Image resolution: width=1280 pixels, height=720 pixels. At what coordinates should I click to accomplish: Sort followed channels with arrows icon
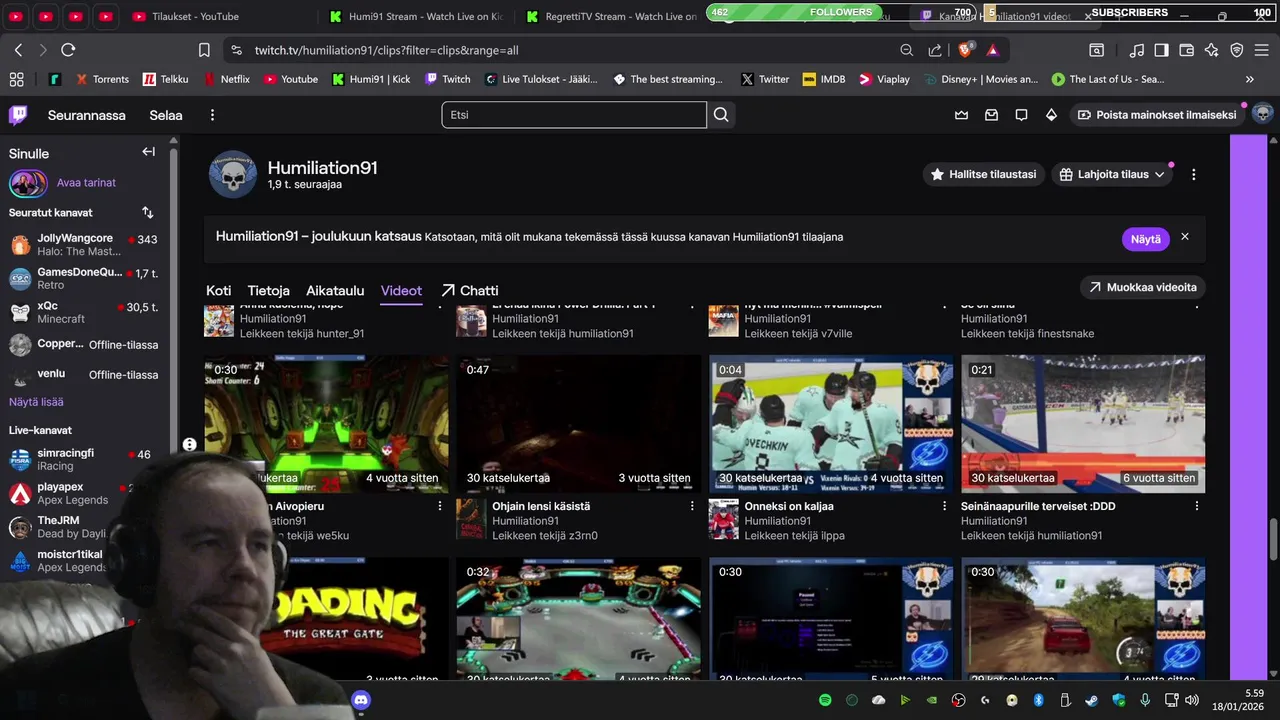[x=148, y=213]
